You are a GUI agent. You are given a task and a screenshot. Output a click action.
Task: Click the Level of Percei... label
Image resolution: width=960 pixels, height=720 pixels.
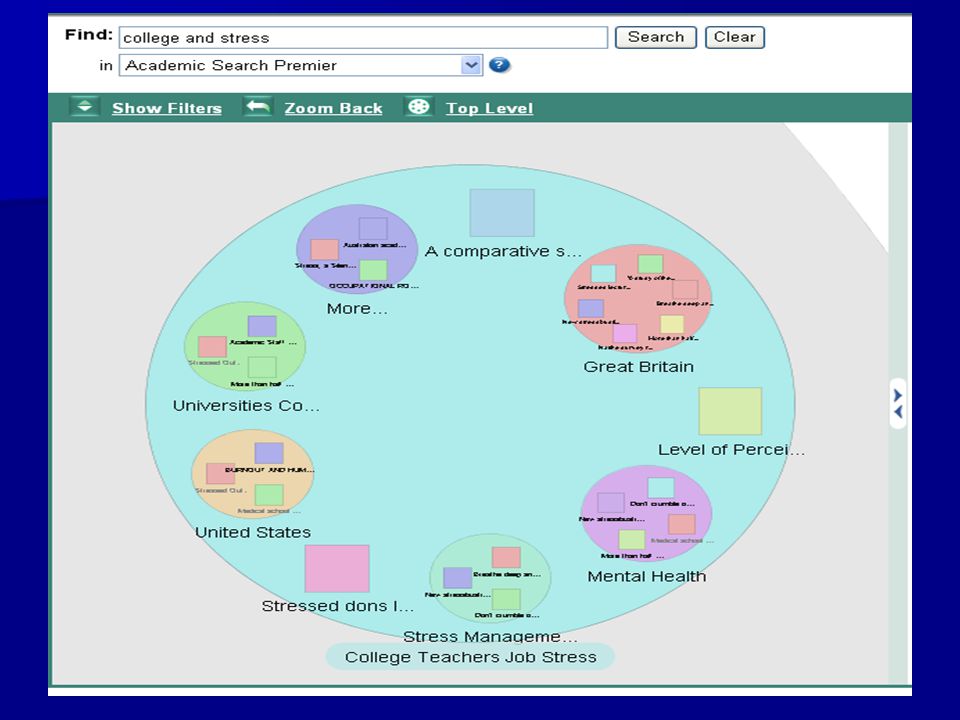click(x=732, y=450)
